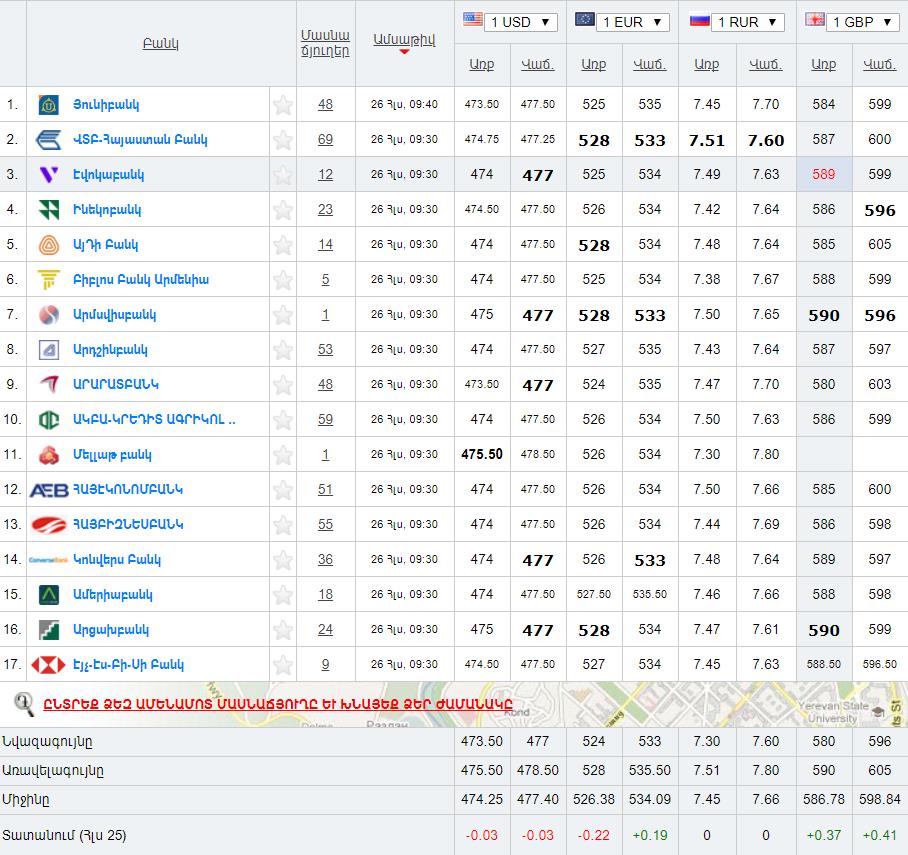Click the AEB Armeconombank logo
The width and height of the screenshot is (908, 855).
coord(48,490)
